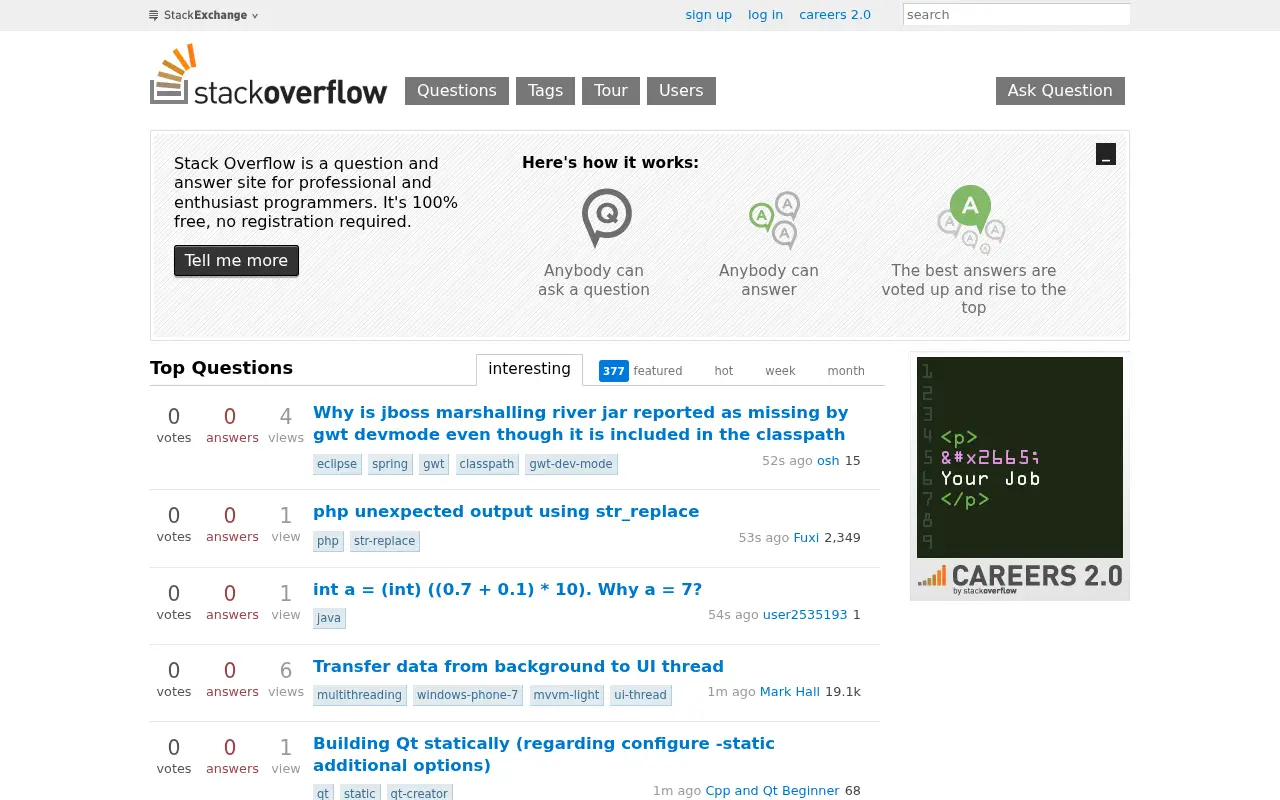Open the 'int a = (int)' question
Viewport: 1280px width, 800px height.
pos(507,589)
